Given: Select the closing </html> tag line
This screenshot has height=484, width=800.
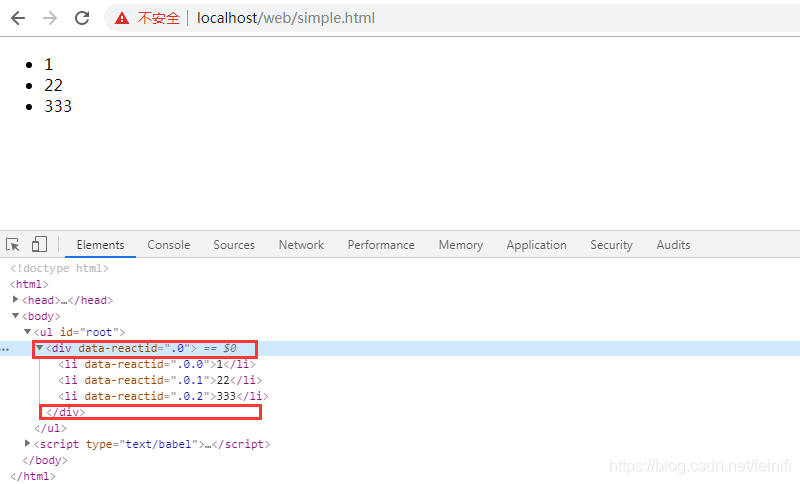Looking at the screenshot, I should (x=33, y=476).
